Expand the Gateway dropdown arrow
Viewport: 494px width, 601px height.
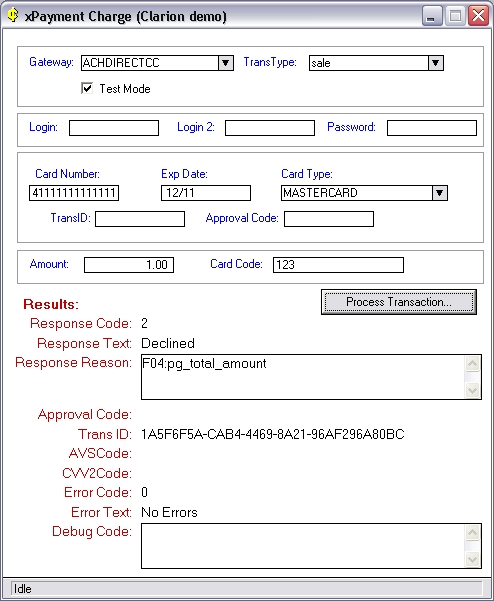226,63
